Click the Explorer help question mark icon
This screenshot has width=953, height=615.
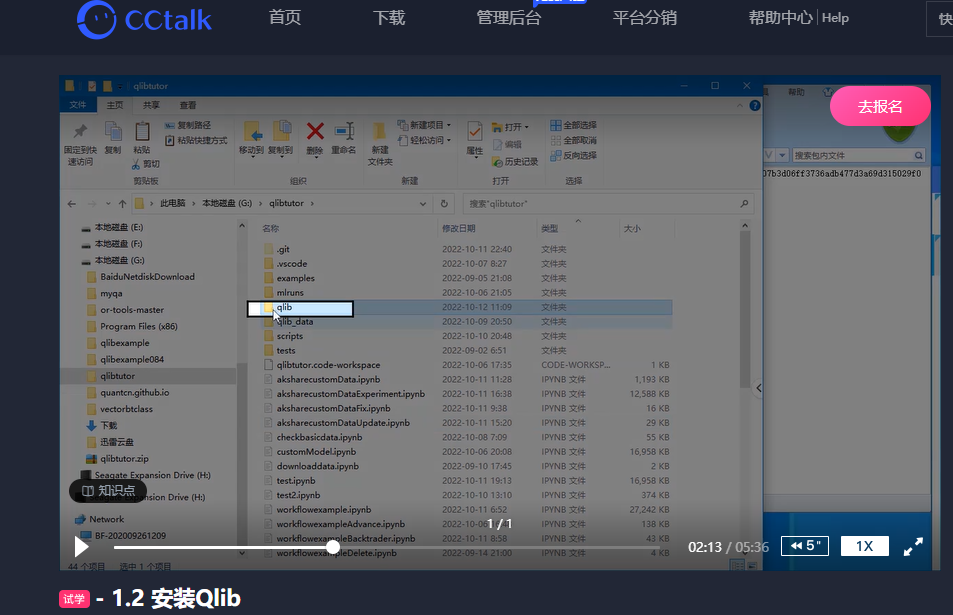(x=755, y=105)
